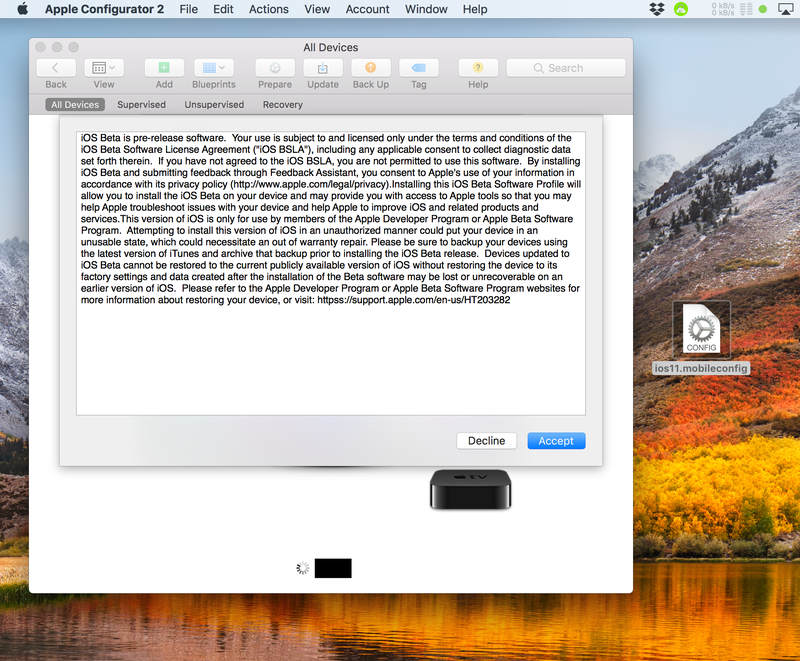Click the green dot status icon
This screenshot has height=661, width=800.
[x=763, y=9]
